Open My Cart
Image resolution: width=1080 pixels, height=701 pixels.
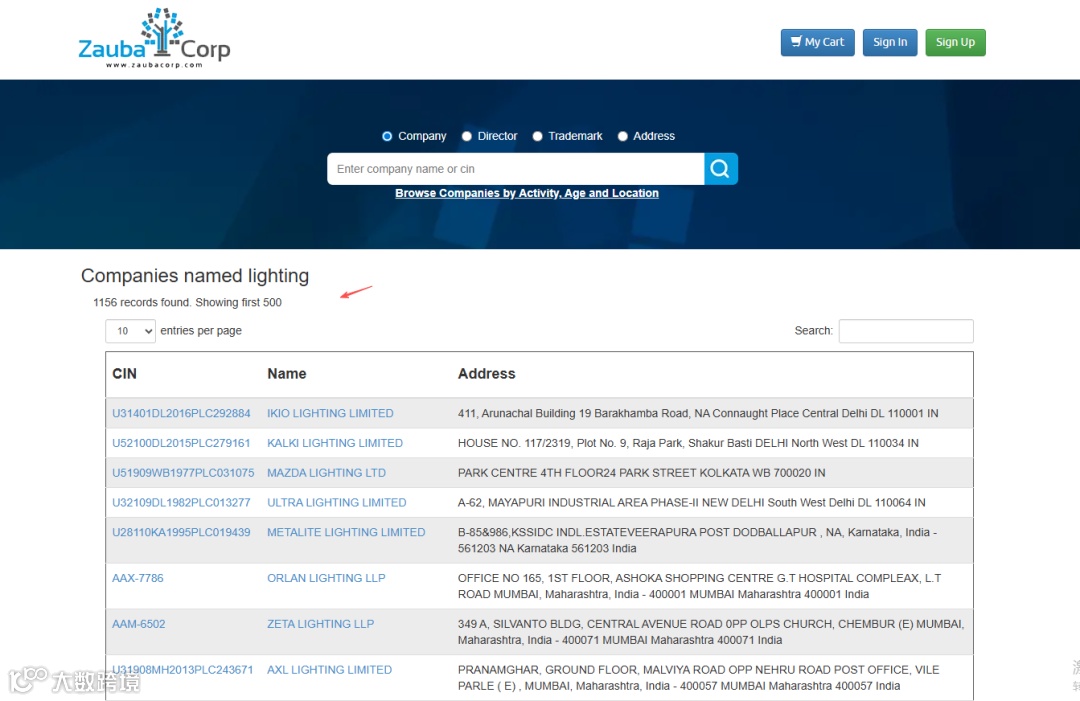tap(818, 42)
